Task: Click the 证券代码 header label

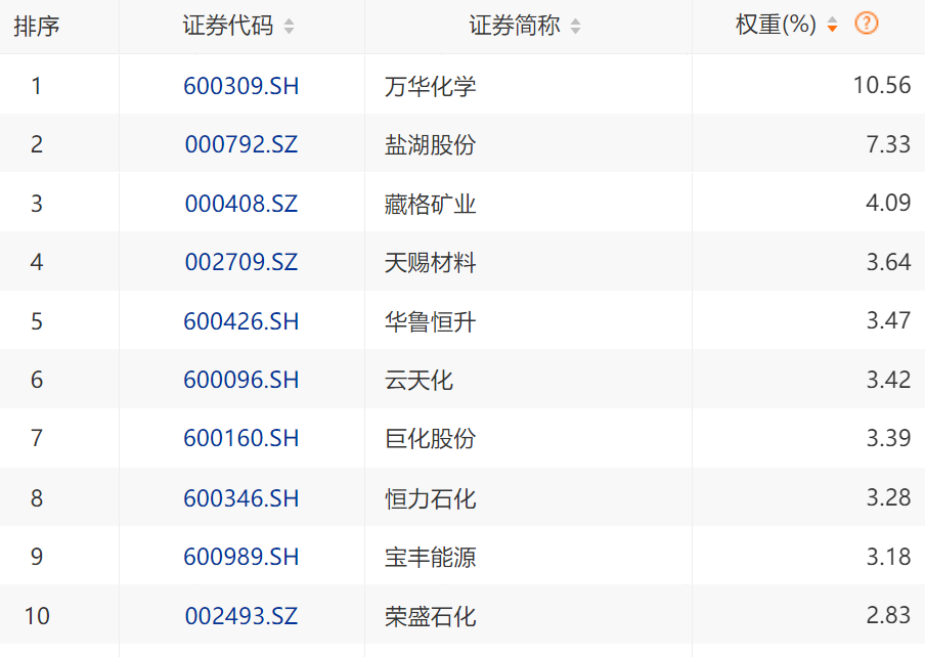Action: [228, 25]
